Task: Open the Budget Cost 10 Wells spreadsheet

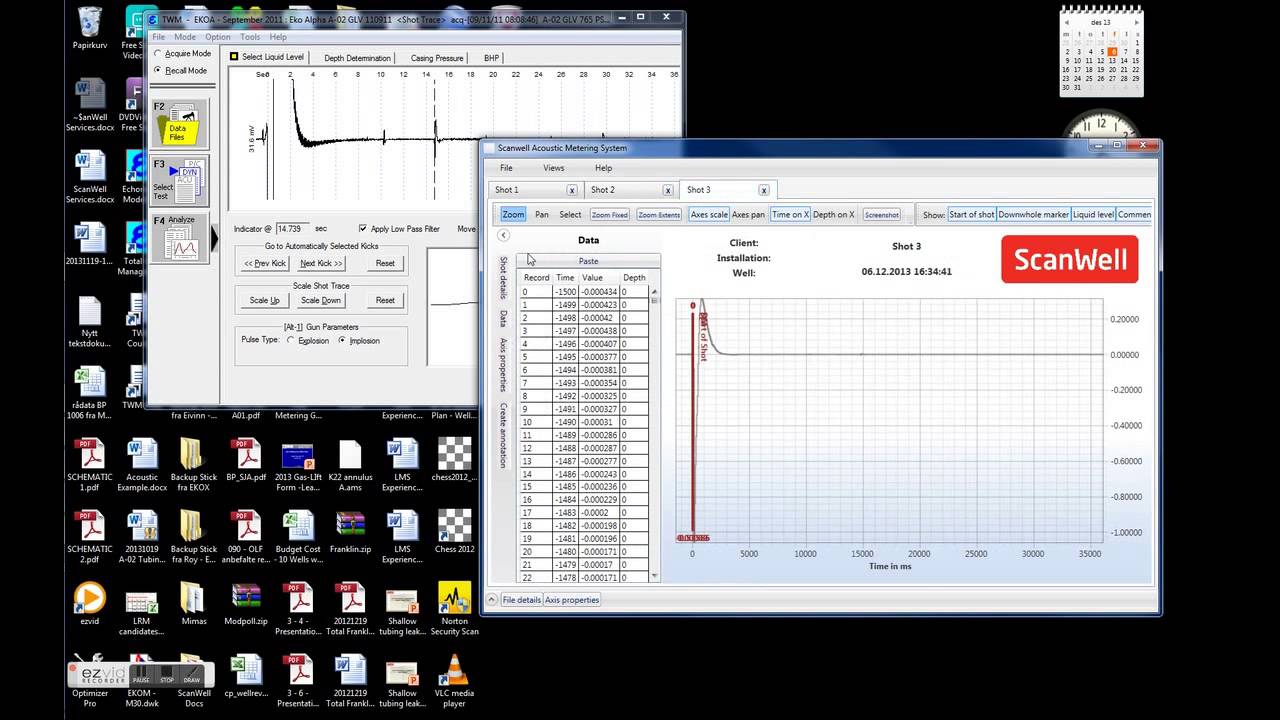Action: pyautogui.click(x=298, y=538)
